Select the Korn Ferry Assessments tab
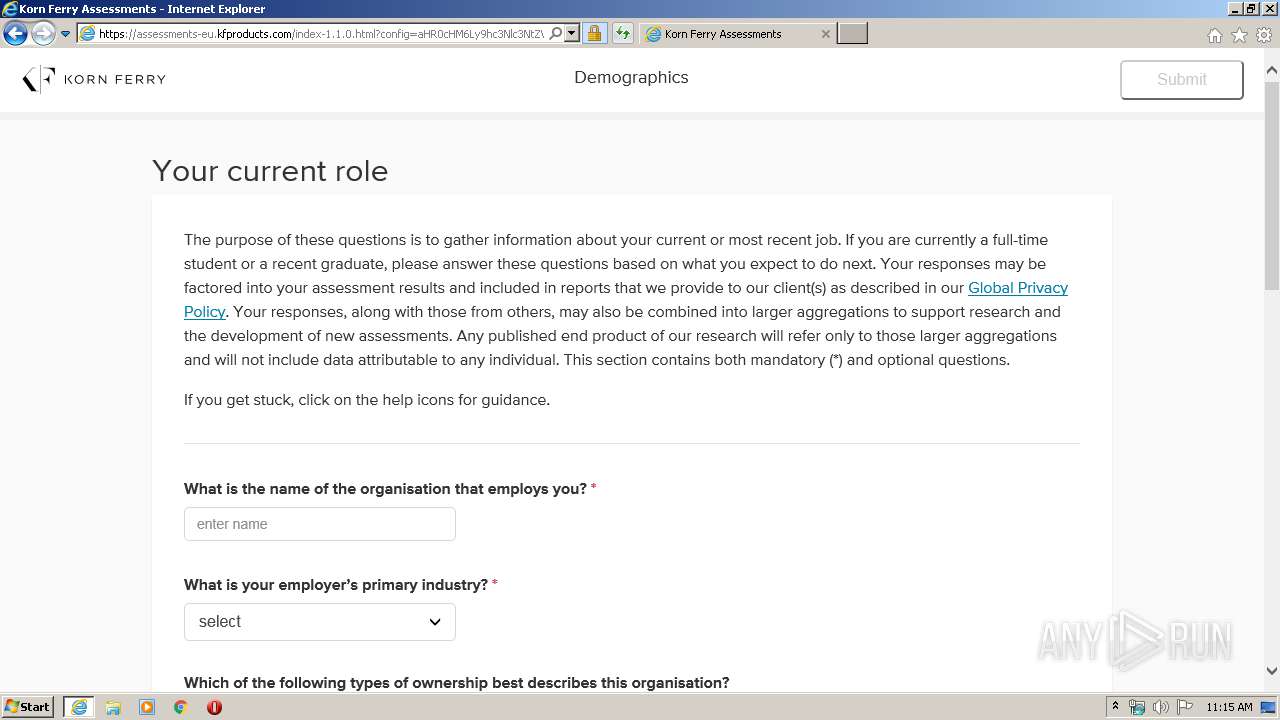1280x720 pixels. coord(738,34)
